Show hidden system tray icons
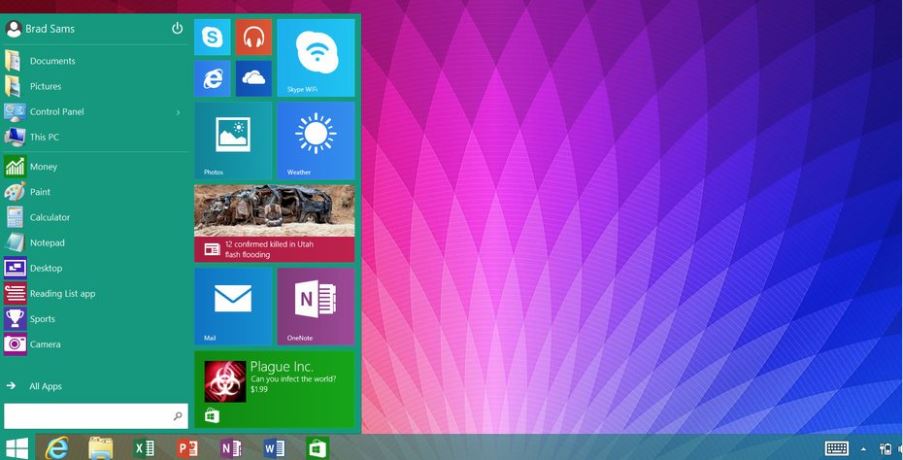The image size is (903, 460). click(x=863, y=449)
